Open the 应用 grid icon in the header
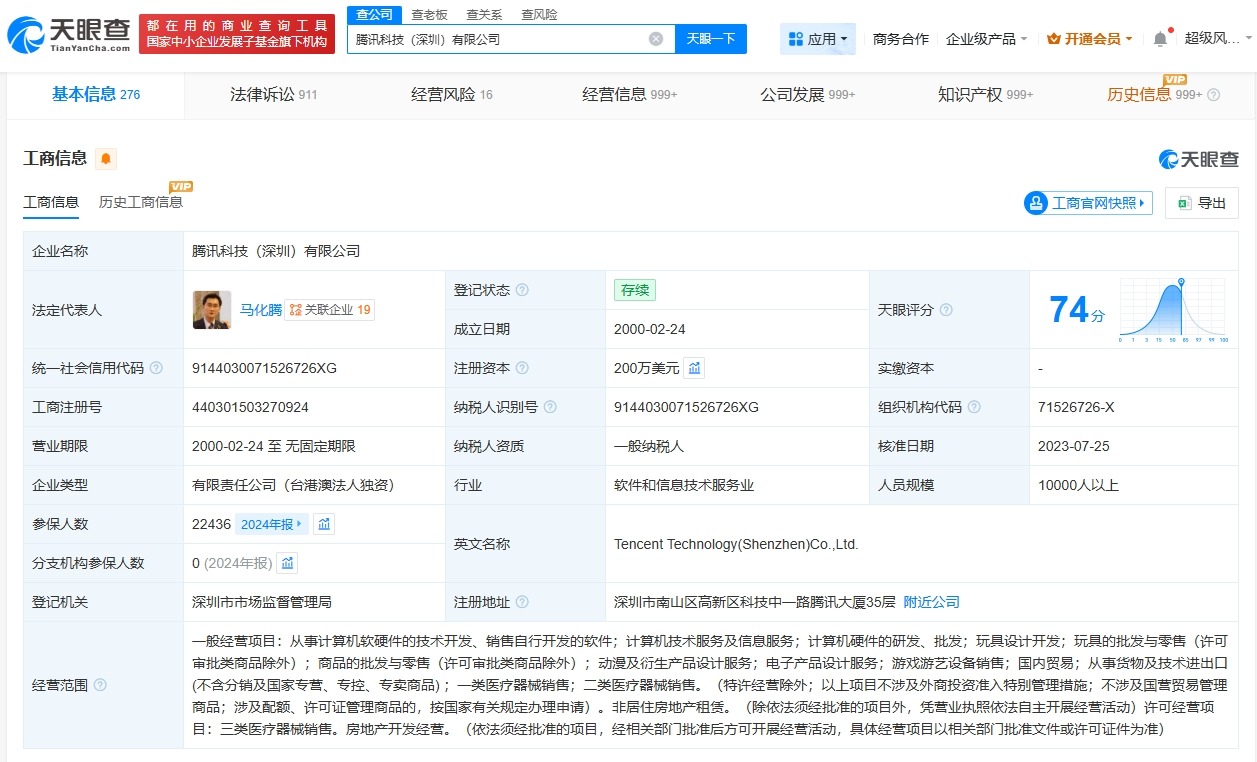Viewport: 1257px width, 762px height. [x=795, y=37]
